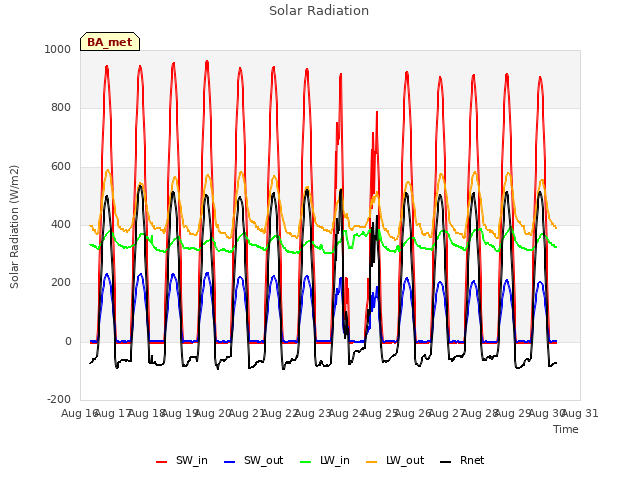The height and width of the screenshot is (480, 640).
Task: Click the Solar Radiation (W/m2) y-axis label
Action: pos(14,227)
